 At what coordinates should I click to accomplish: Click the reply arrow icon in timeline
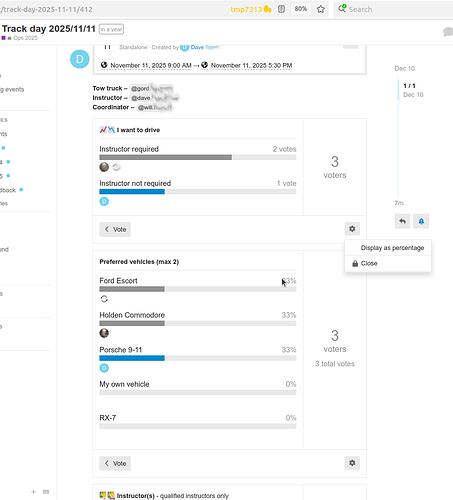tap(402, 221)
